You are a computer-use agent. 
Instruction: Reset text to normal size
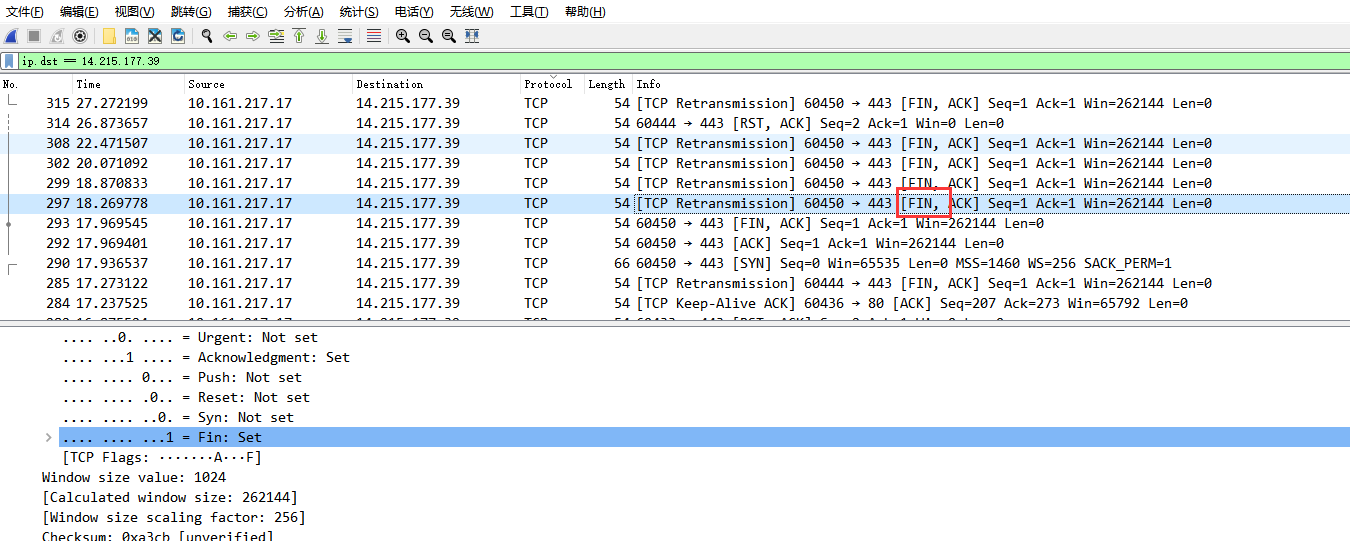pyautogui.click(x=449, y=36)
